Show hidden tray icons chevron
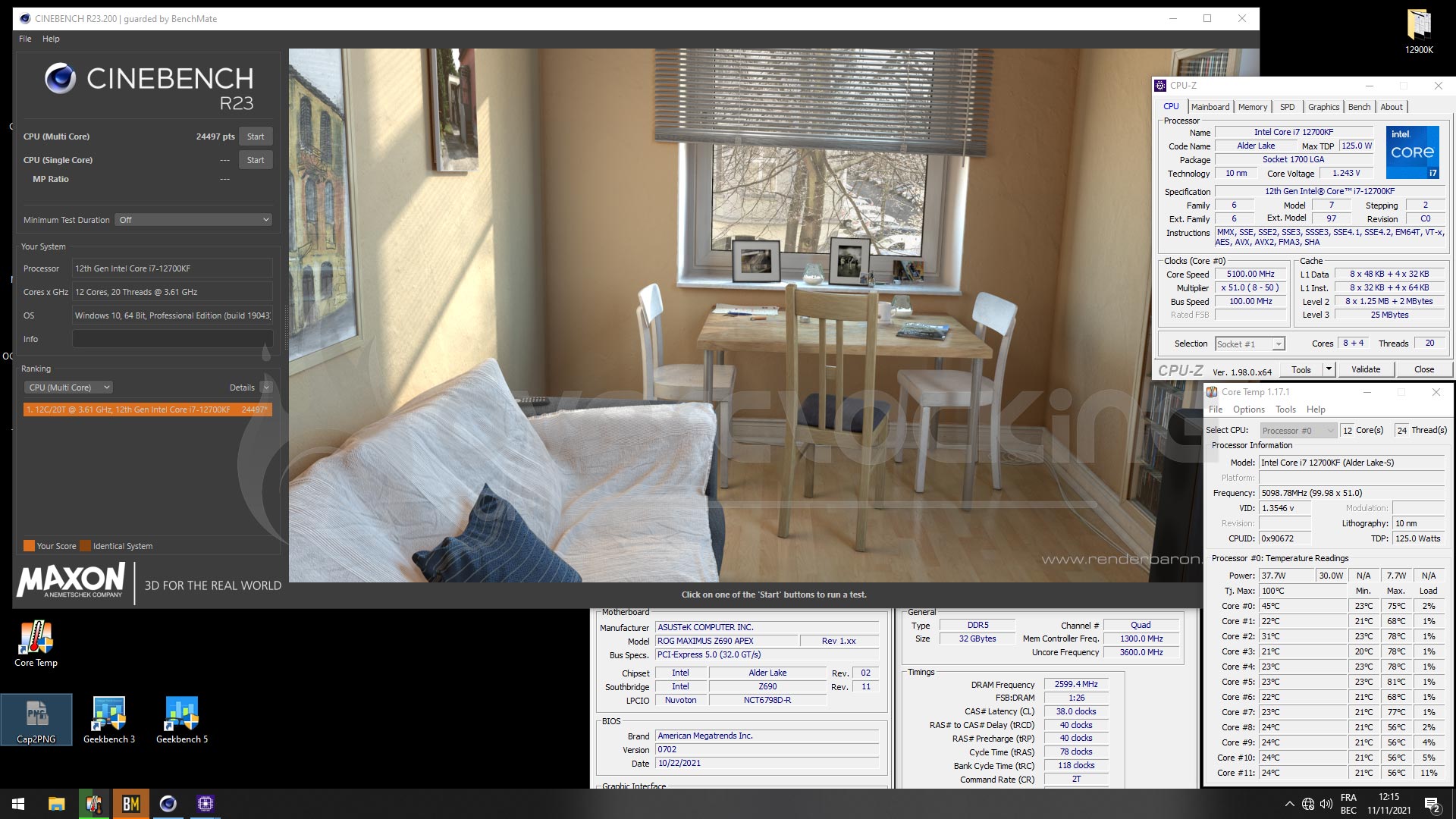 click(1289, 804)
